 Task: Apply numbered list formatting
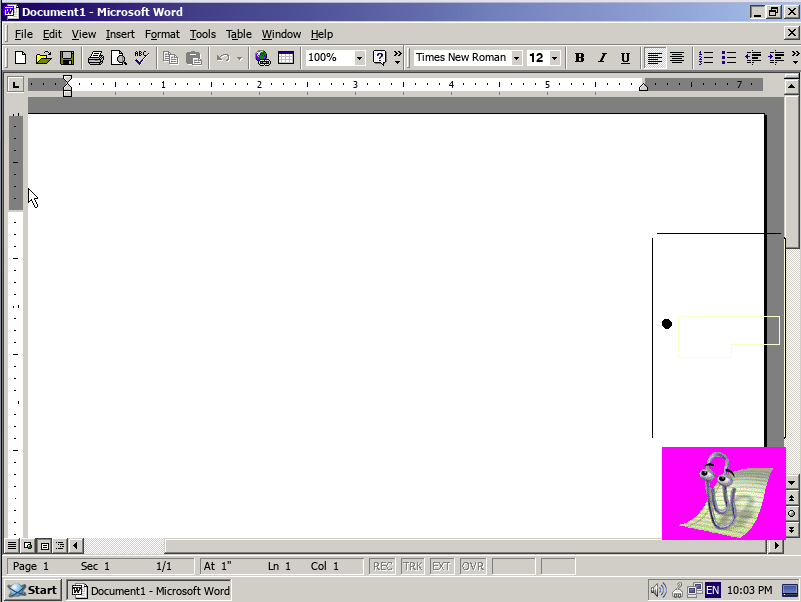pos(706,58)
